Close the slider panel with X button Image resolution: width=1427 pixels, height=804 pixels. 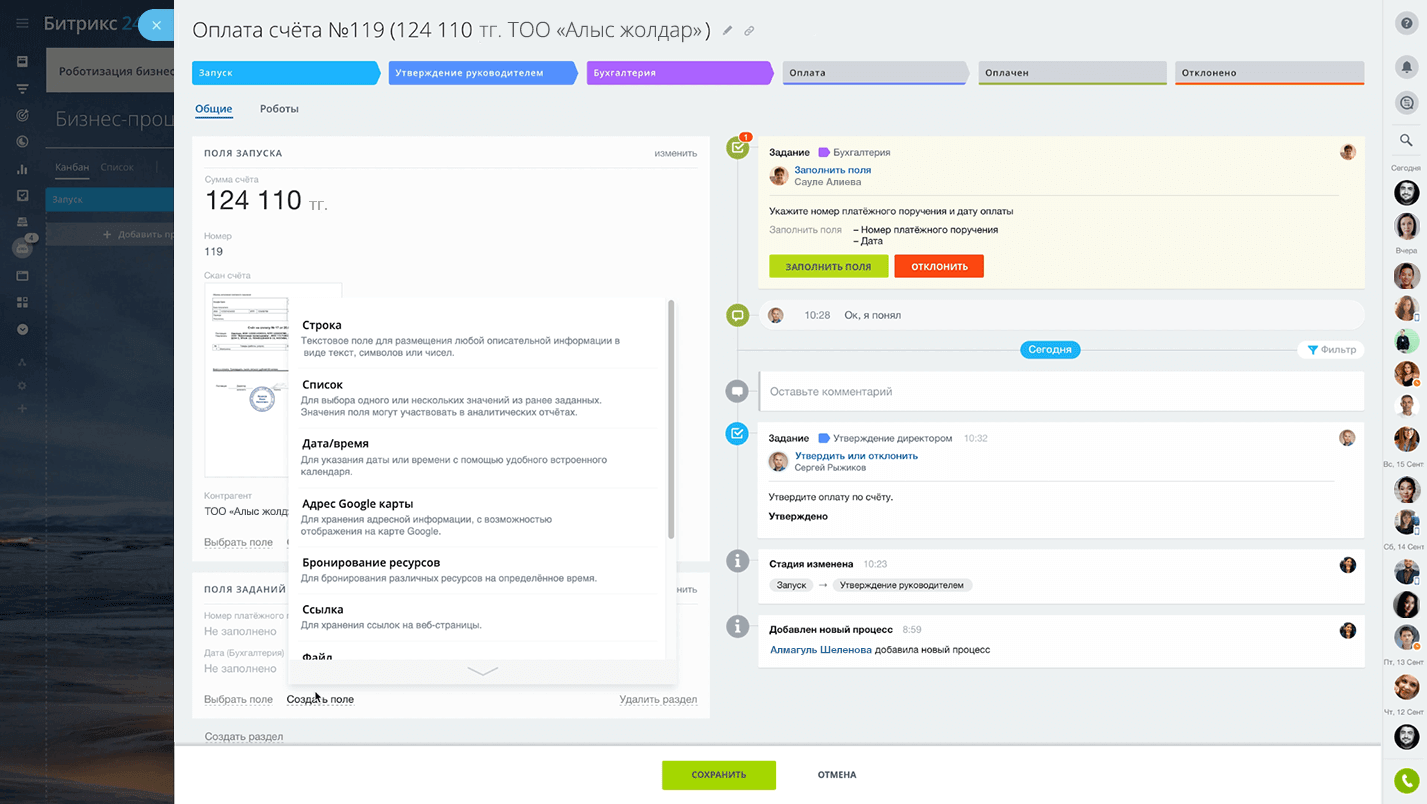pos(156,25)
